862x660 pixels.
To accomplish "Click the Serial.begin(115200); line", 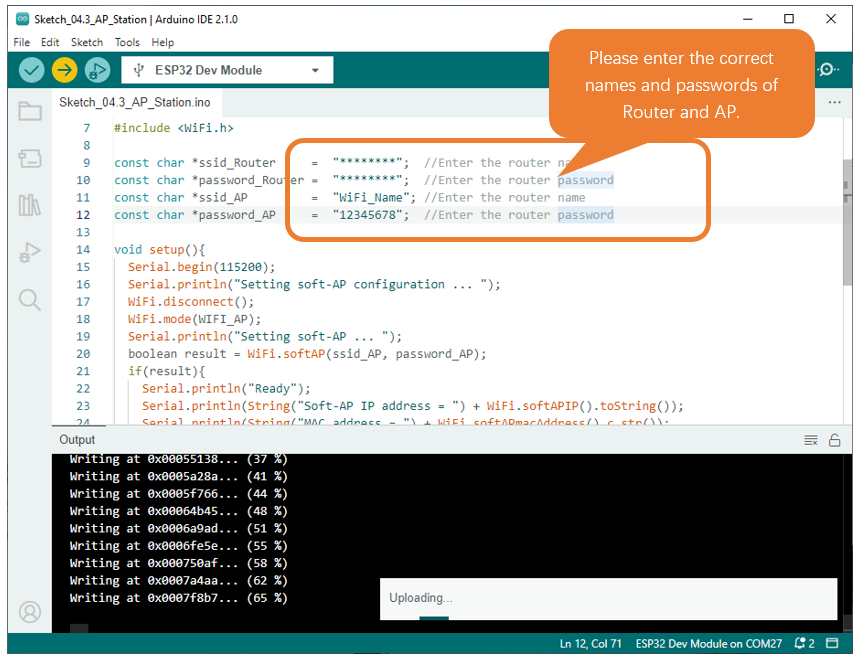I will tap(201, 267).
